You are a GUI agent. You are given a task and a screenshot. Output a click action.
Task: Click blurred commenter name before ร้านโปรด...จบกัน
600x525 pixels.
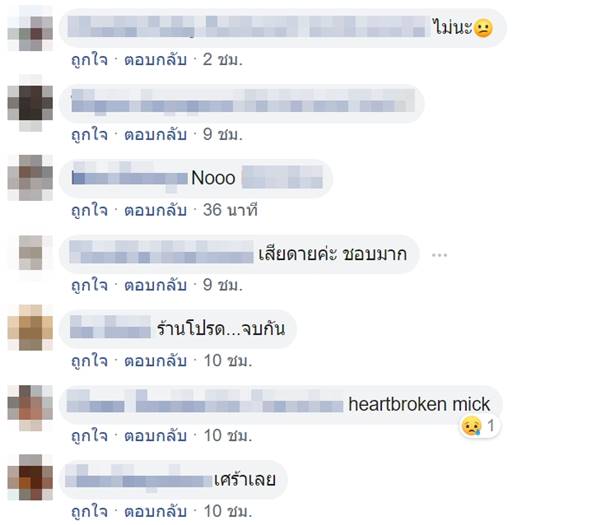pyautogui.click(x=110, y=327)
